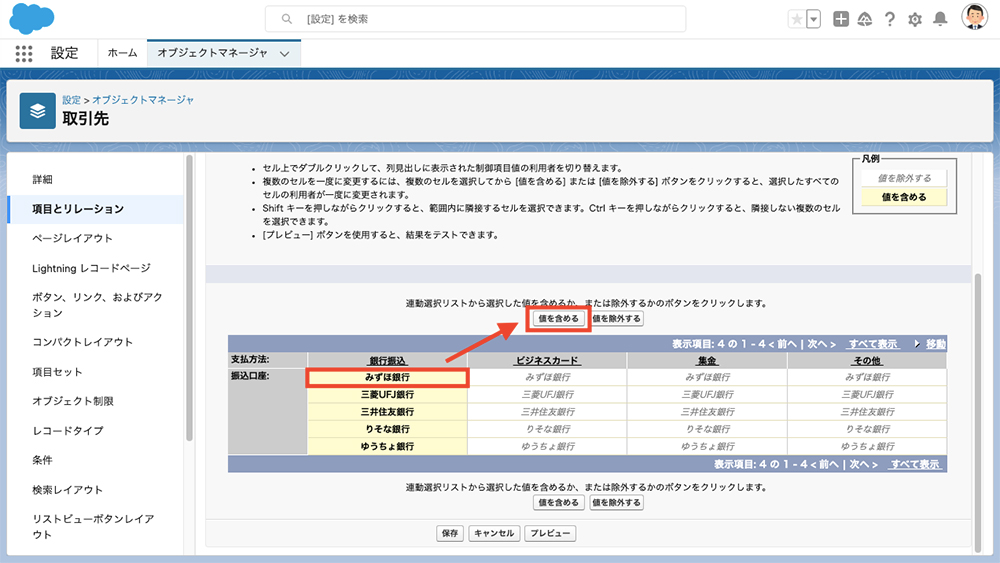Click the Salesforce cloud logo

[31, 18]
